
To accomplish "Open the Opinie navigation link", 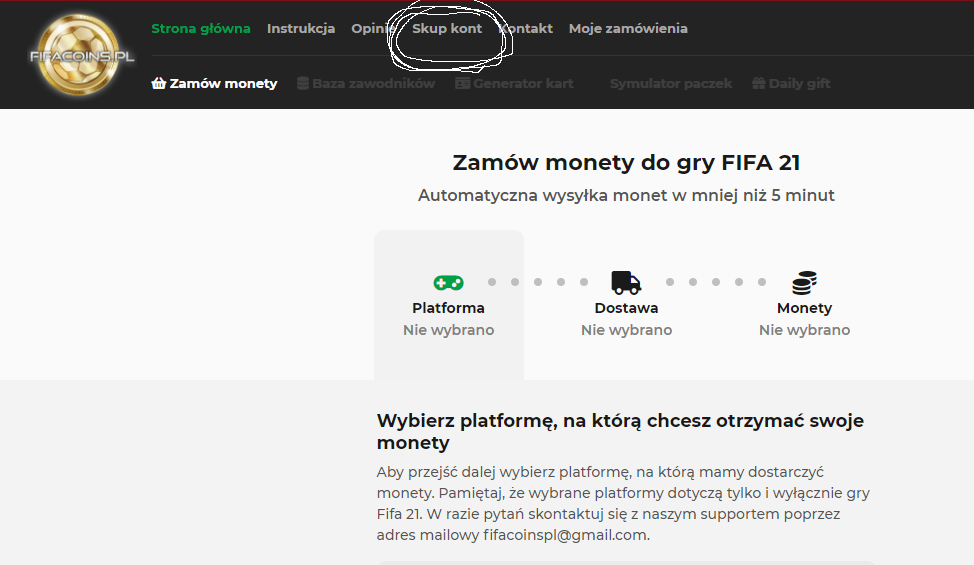I will pyautogui.click(x=373, y=29).
